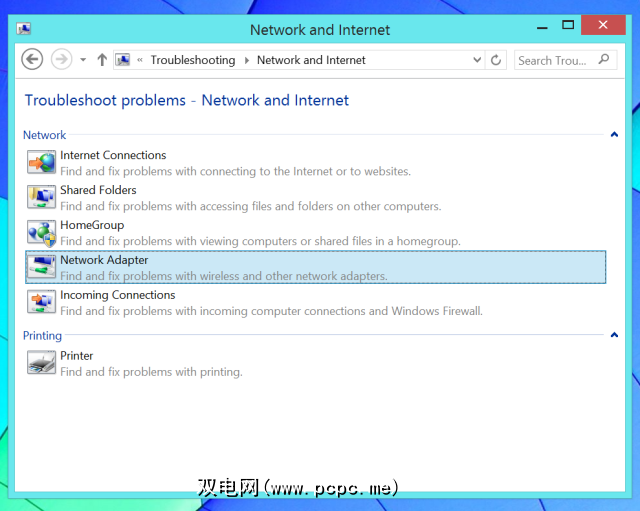
Task: Expand the breadcrumb arrow after Troubleshooting
Action: point(247,60)
